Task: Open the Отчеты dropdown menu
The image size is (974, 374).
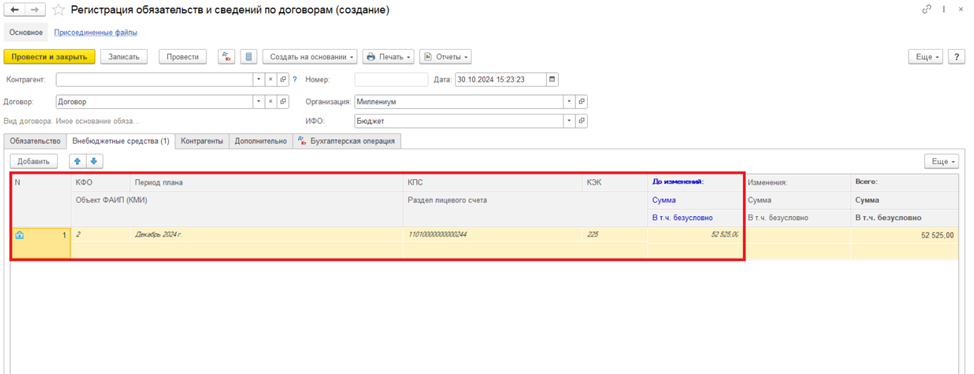Action: point(445,57)
